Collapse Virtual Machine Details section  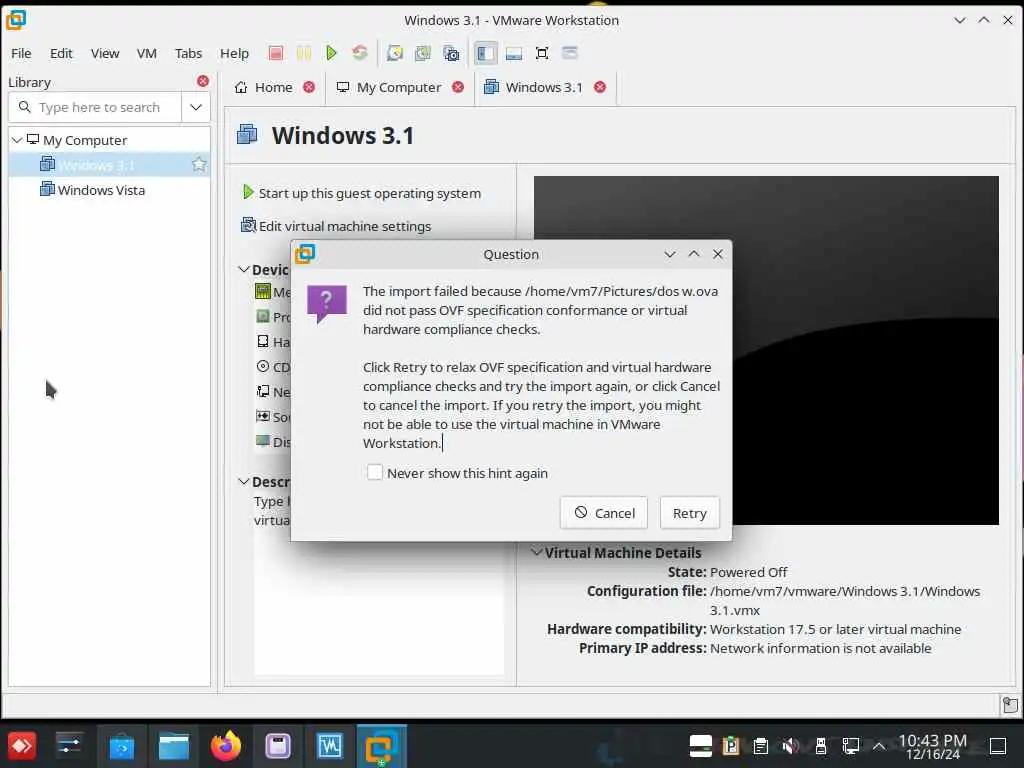pyautogui.click(x=536, y=552)
